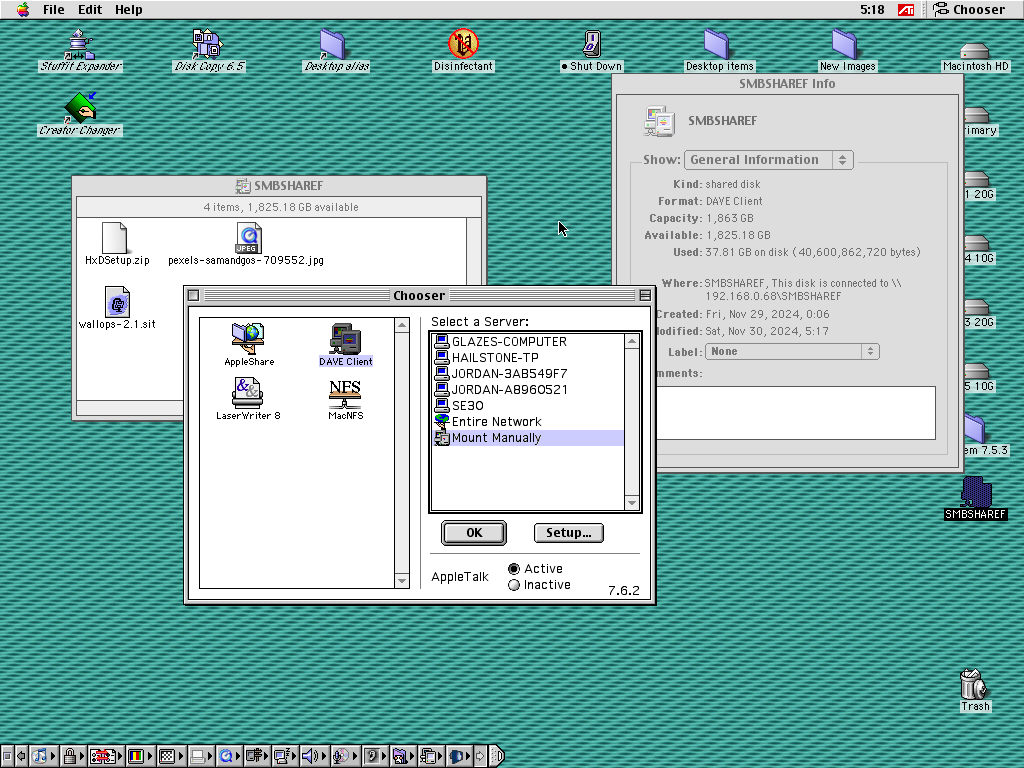The height and width of the screenshot is (768, 1024).
Task: Click the SMBSHAREF mounted volume desktop icon
Action: click(x=975, y=498)
